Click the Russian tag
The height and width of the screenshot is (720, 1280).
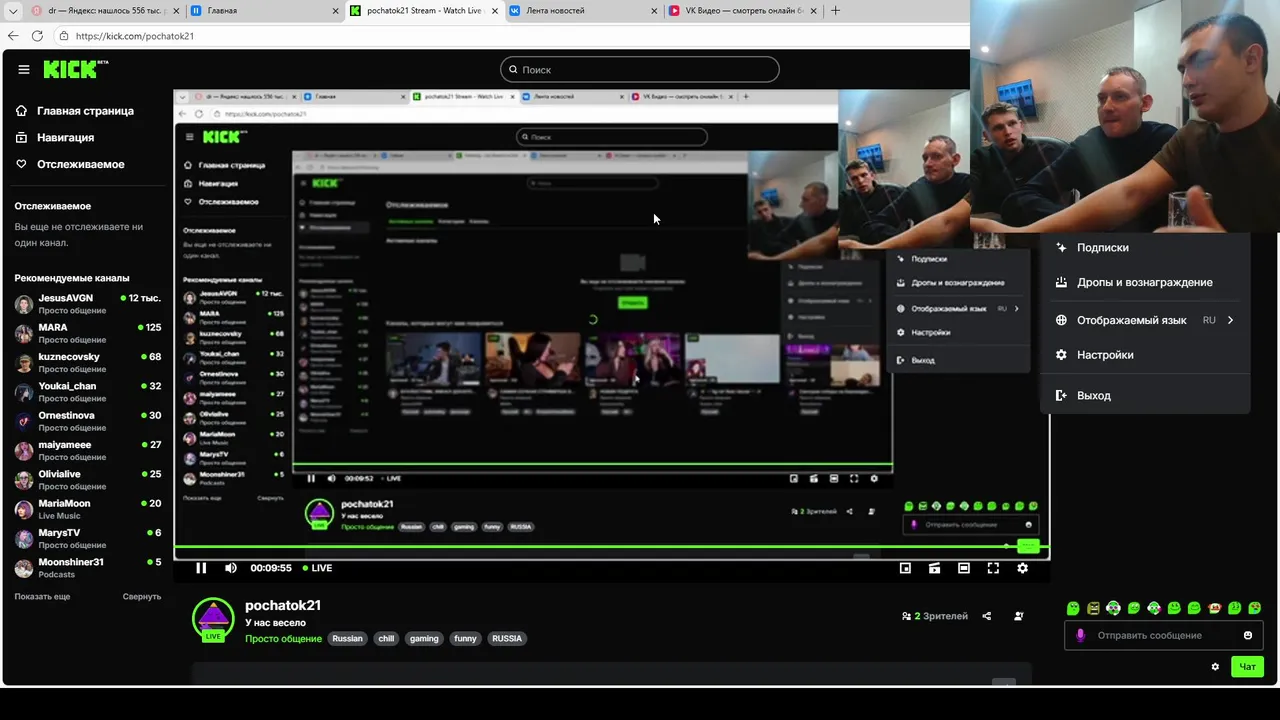pyautogui.click(x=347, y=639)
